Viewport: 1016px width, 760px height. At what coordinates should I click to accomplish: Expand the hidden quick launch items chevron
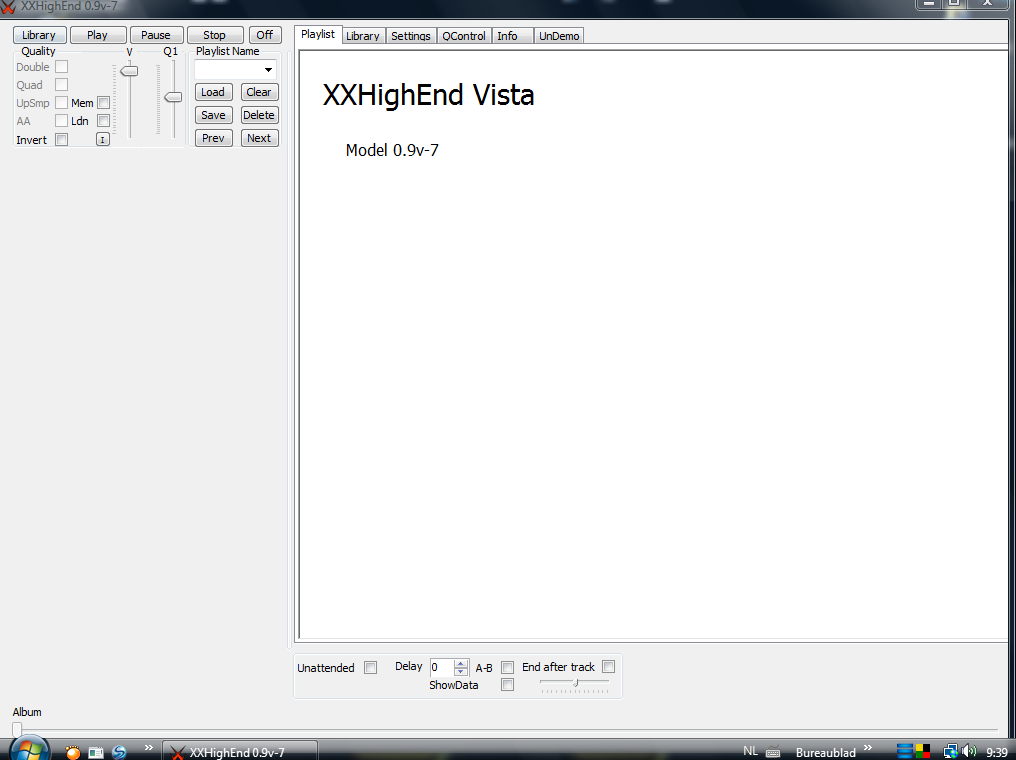pos(148,748)
